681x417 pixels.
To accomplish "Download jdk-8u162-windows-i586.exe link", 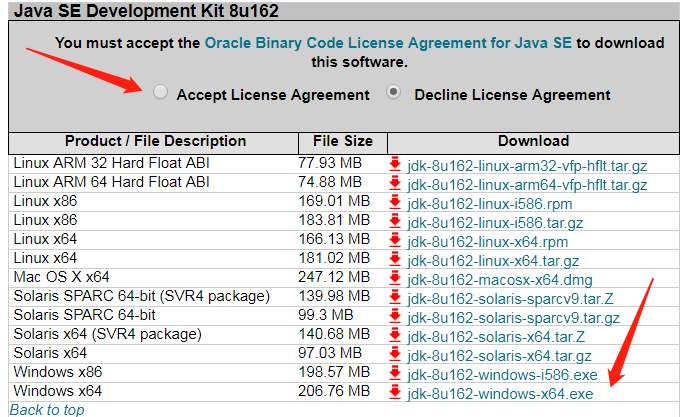I will click(502, 375).
